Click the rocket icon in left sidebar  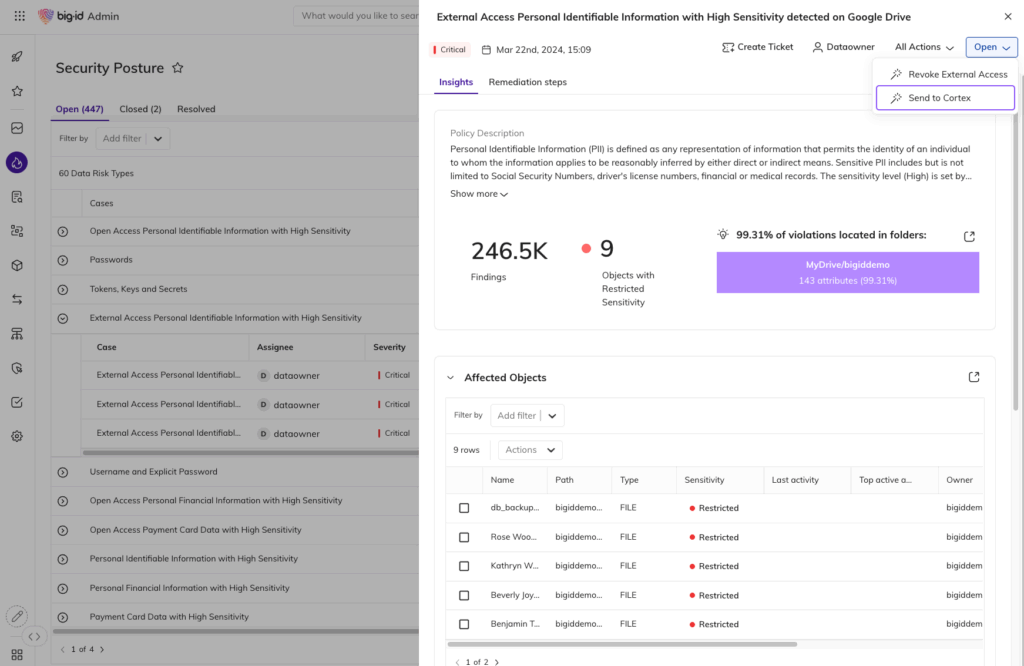(x=17, y=57)
